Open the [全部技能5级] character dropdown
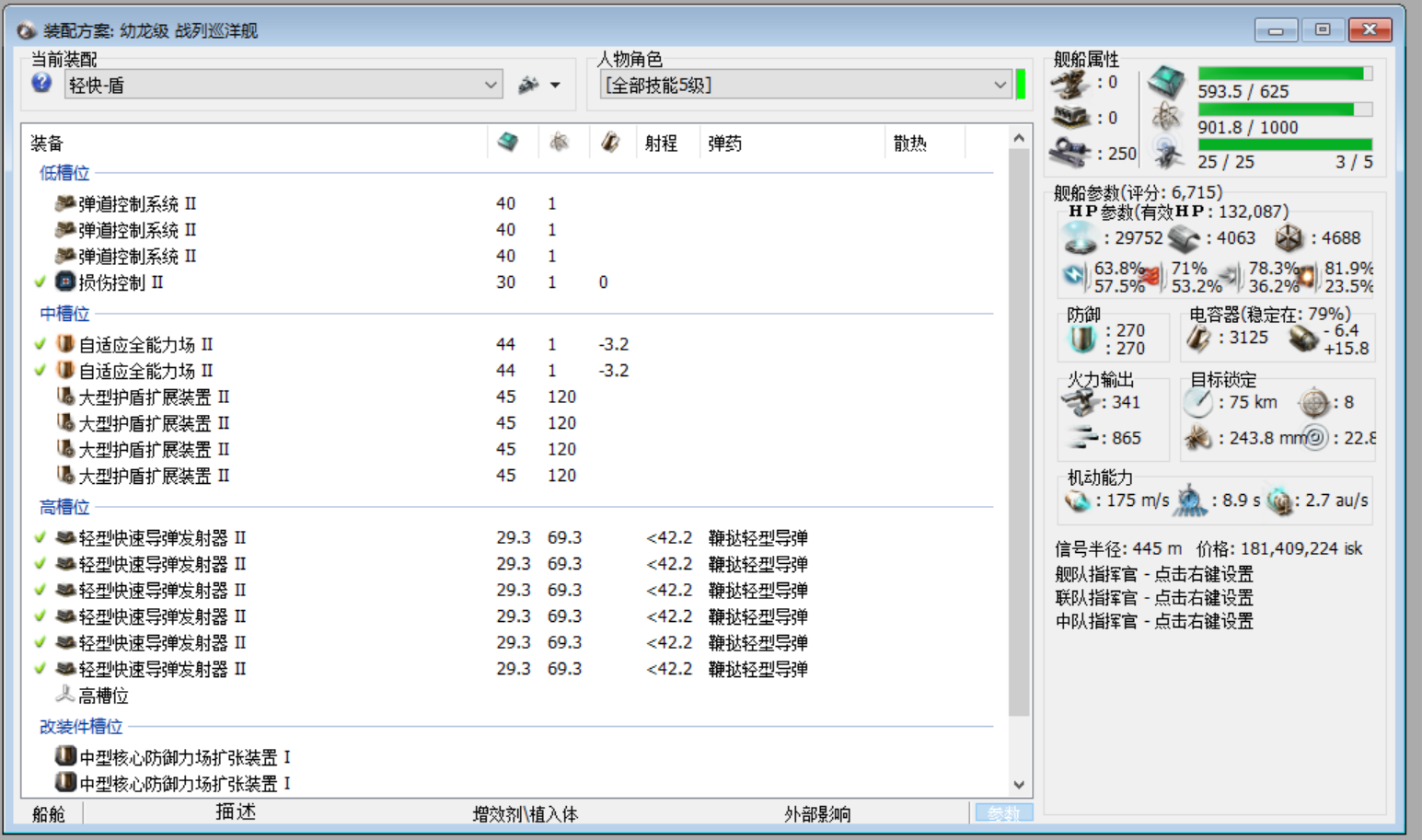 805,85
